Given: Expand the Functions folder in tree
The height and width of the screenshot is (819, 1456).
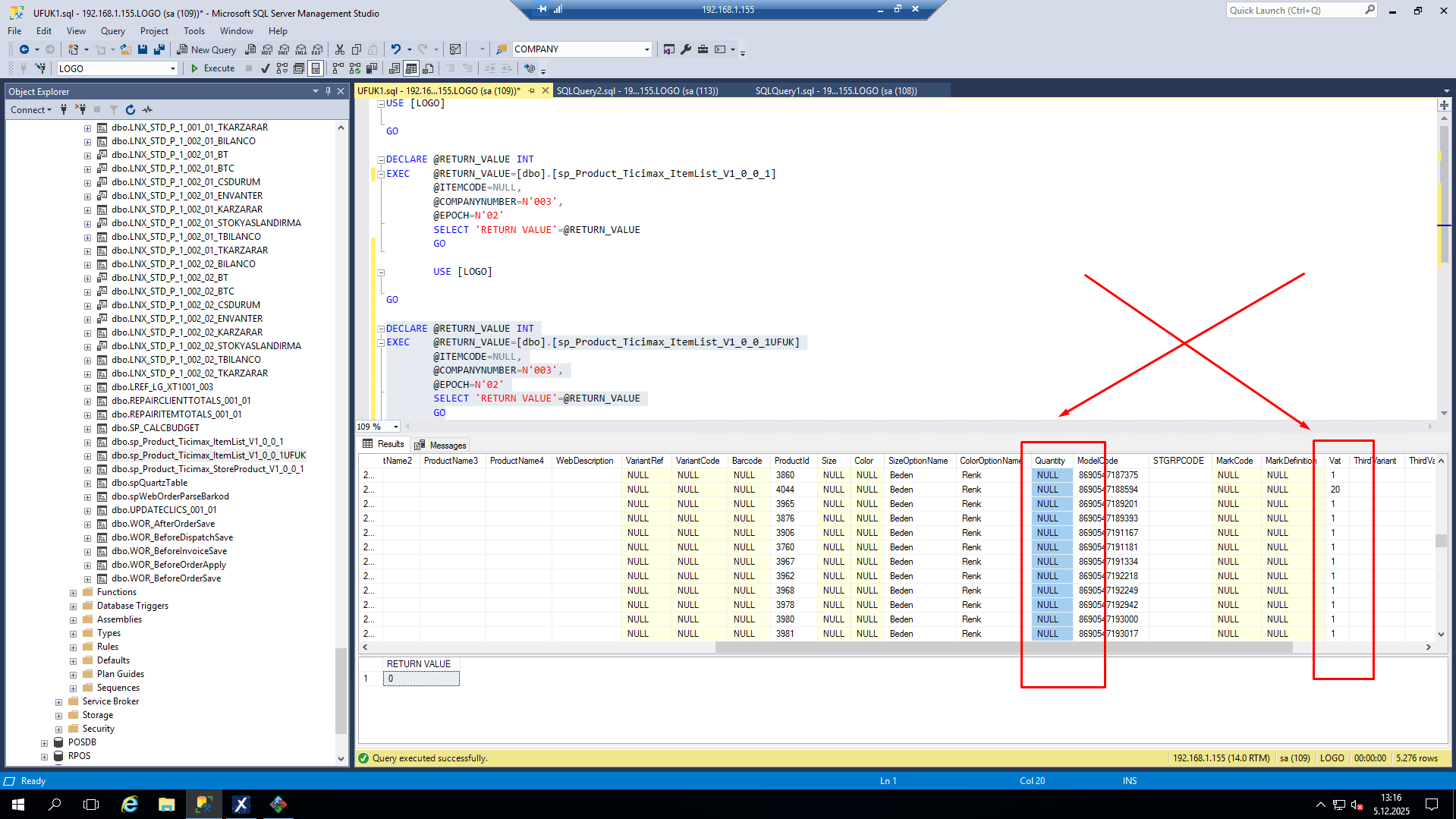Looking at the screenshot, I should 74,593.
